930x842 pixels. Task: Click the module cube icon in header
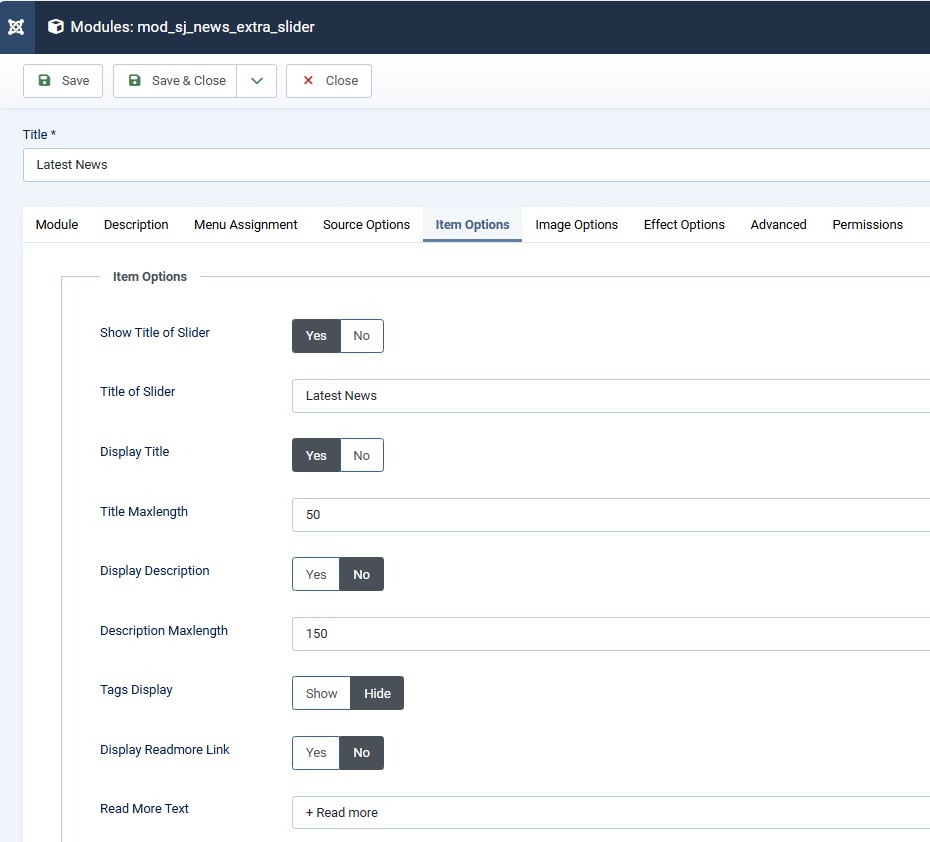[x=56, y=27]
